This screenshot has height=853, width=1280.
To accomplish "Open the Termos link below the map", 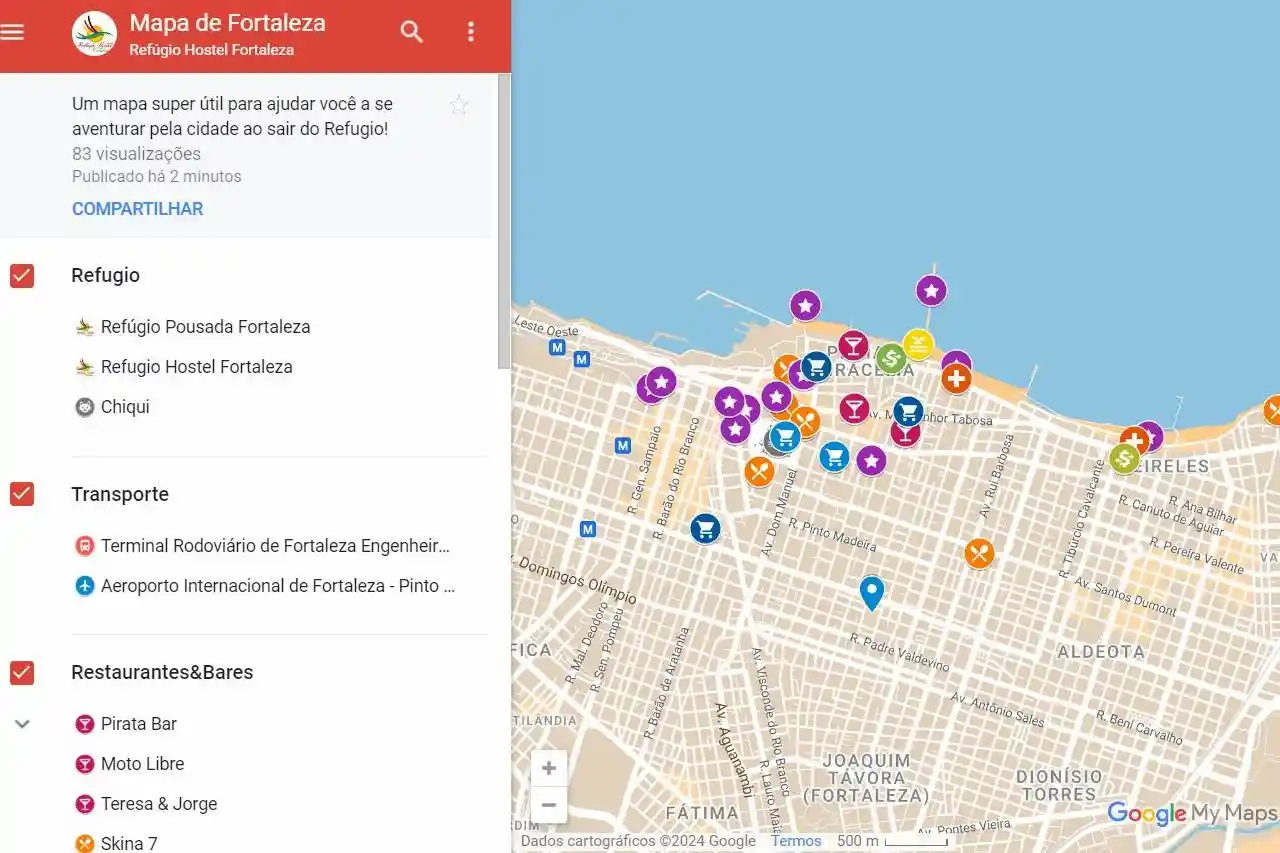I will (796, 841).
